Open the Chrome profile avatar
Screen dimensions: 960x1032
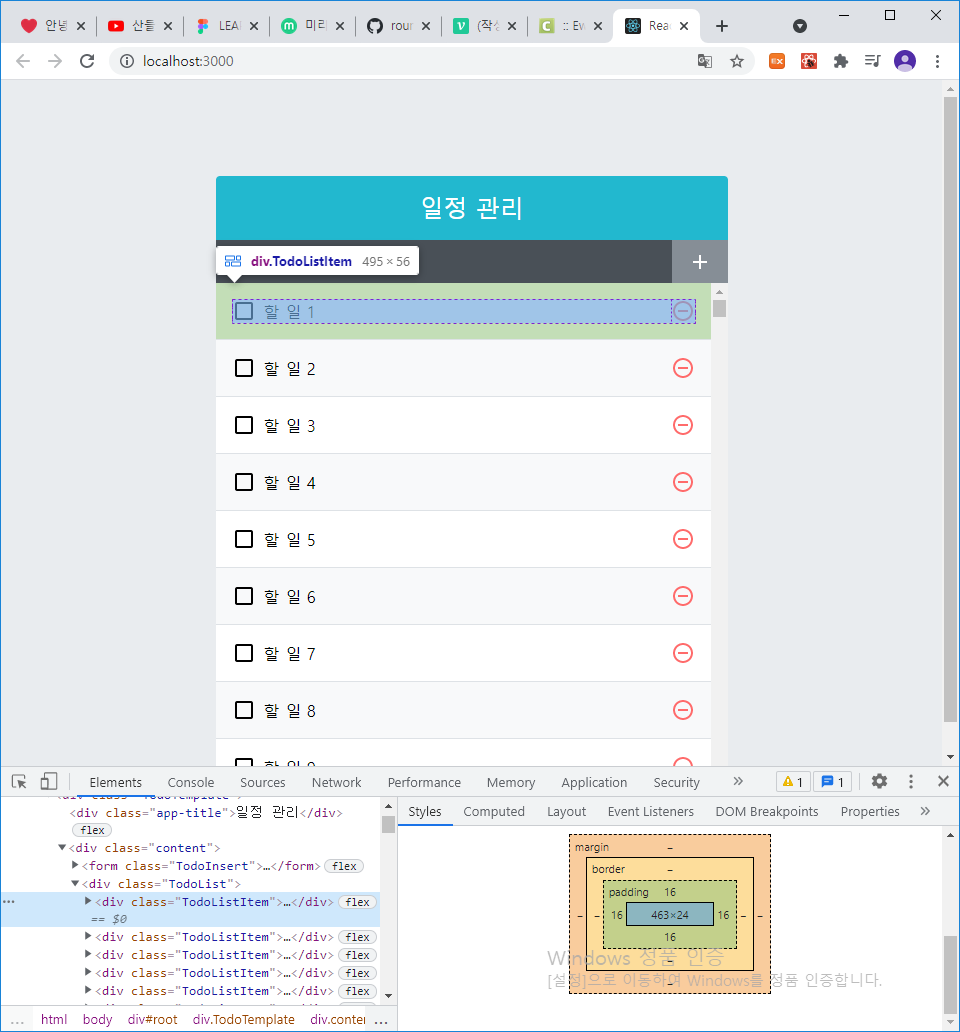(x=905, y=61)
